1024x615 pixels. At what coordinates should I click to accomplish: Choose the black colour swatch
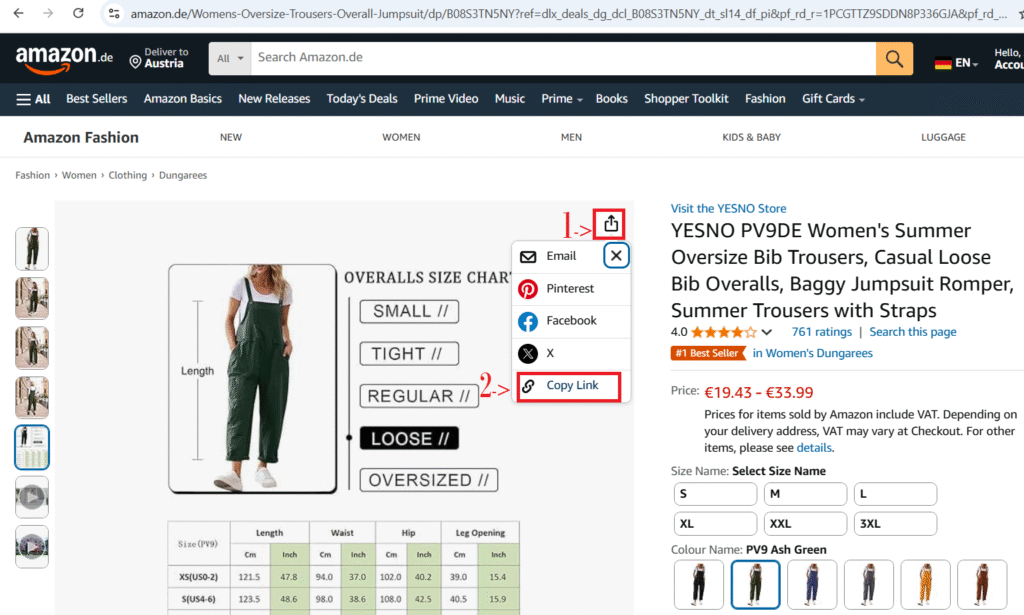[x=699, y=584]
